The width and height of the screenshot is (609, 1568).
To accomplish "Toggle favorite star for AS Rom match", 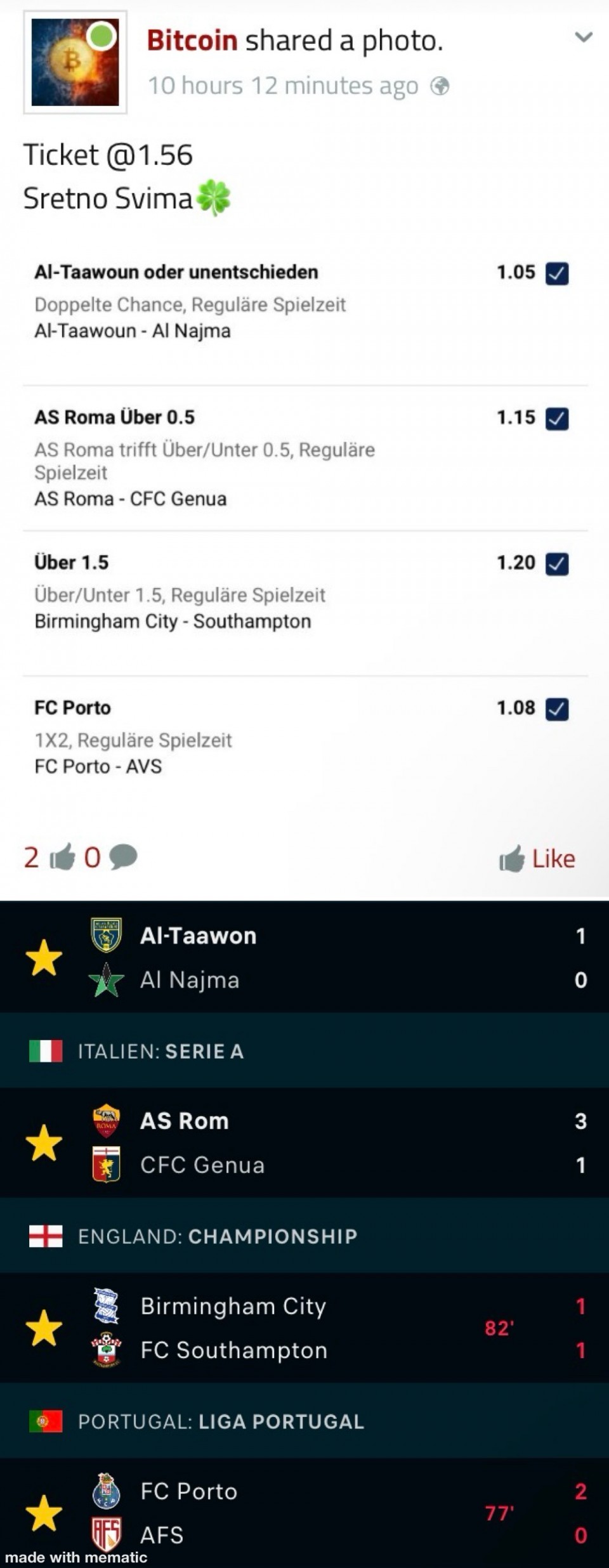I will [x=44, y=1143].
